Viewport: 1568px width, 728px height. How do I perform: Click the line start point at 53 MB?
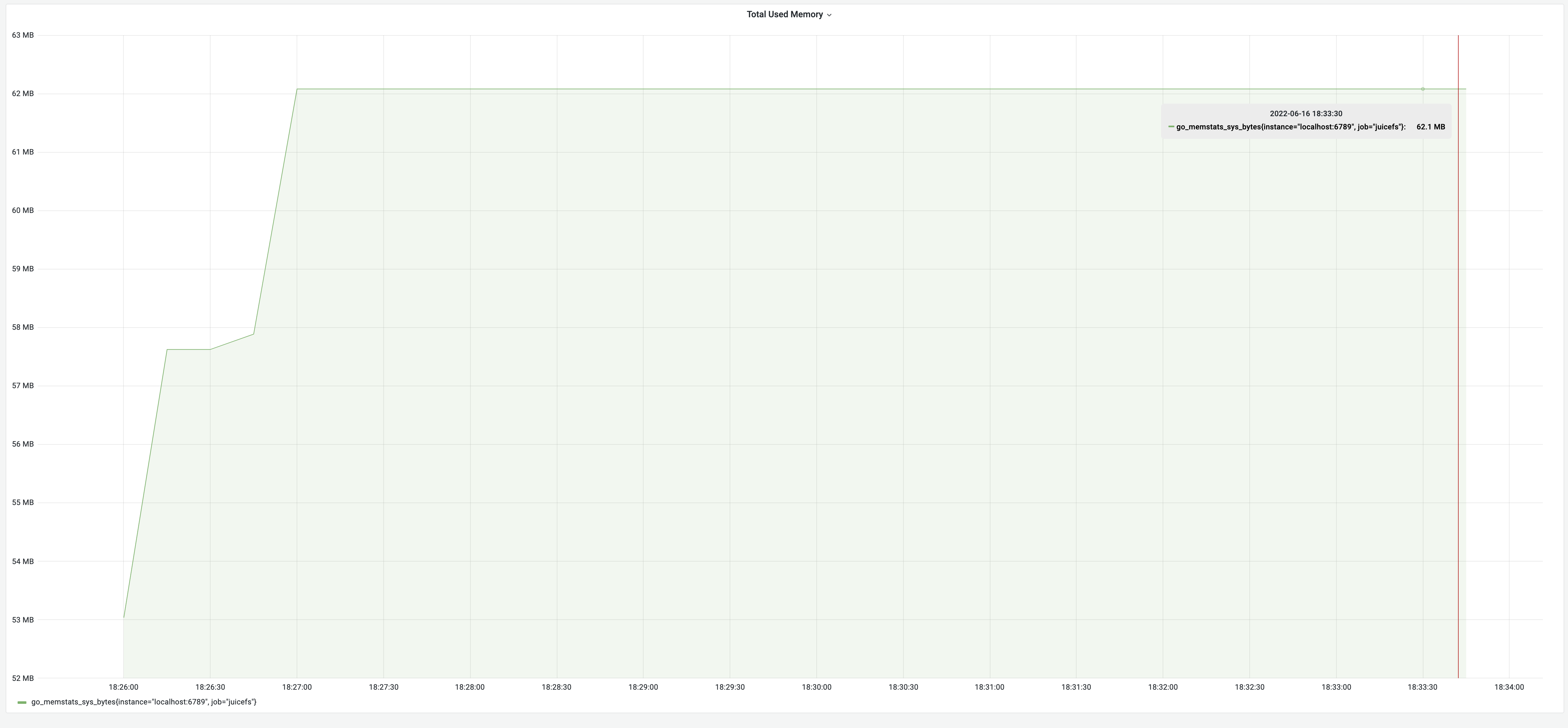124,617
